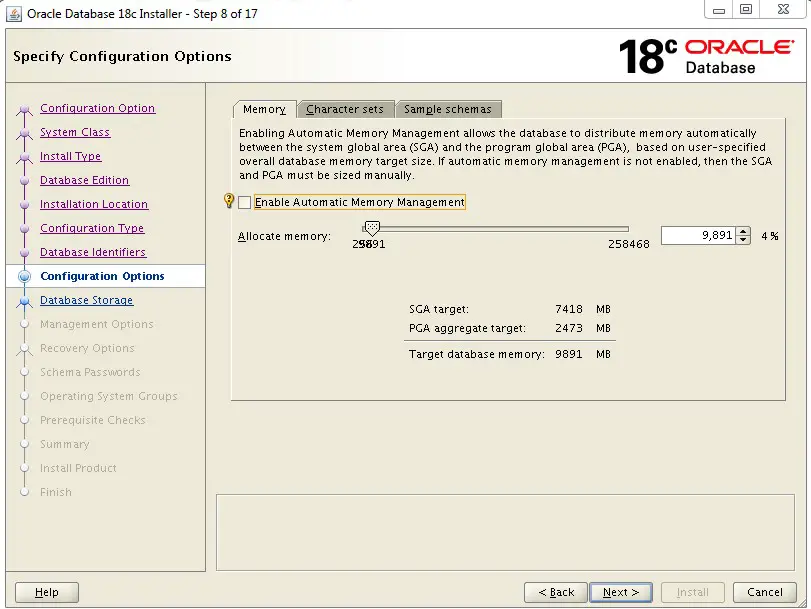The image size is (811, 609).
Task: Minimize the Oracle installer window
Action: tap(719, 10)
